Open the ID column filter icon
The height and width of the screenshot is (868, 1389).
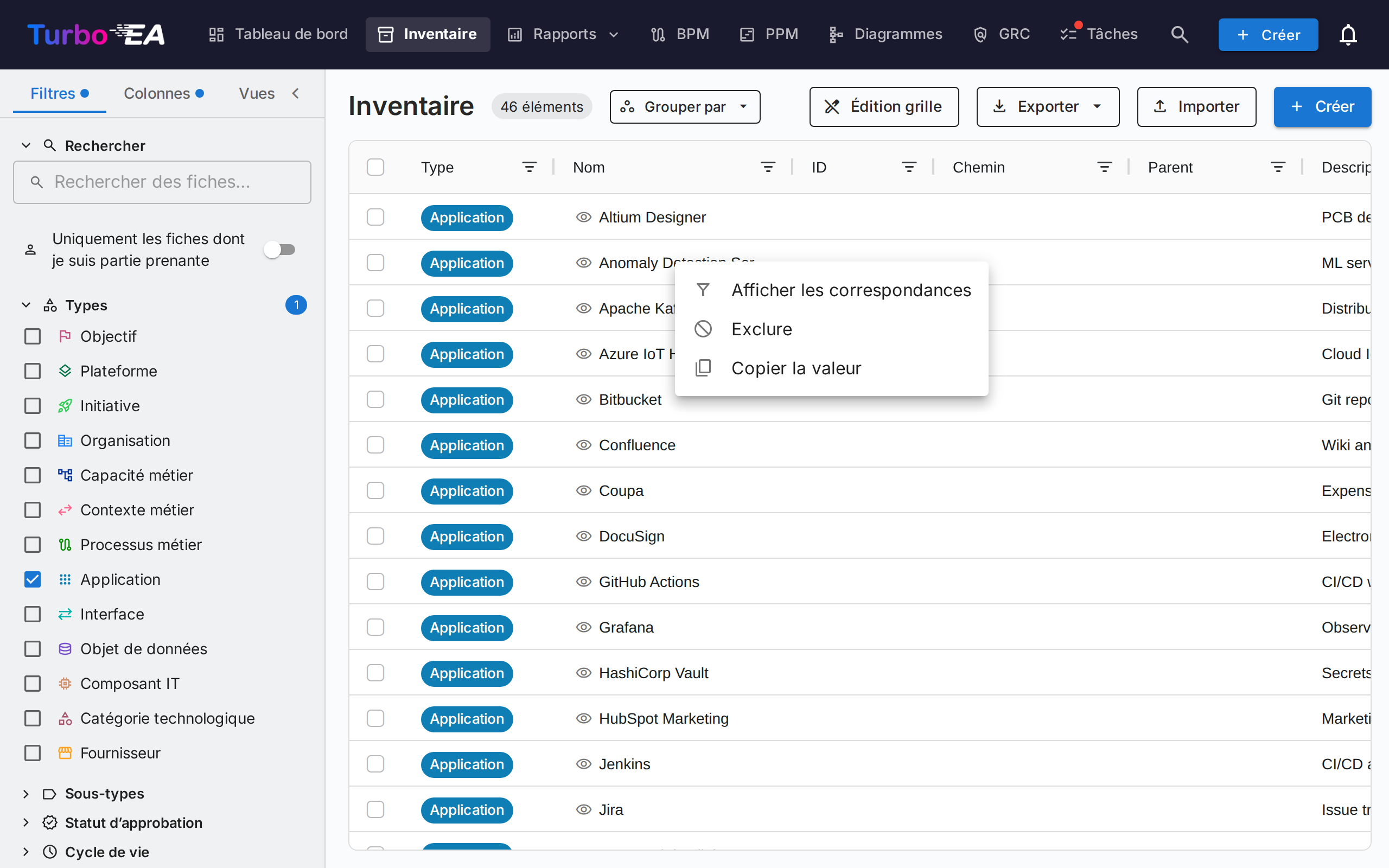click(x=909, y=167)
